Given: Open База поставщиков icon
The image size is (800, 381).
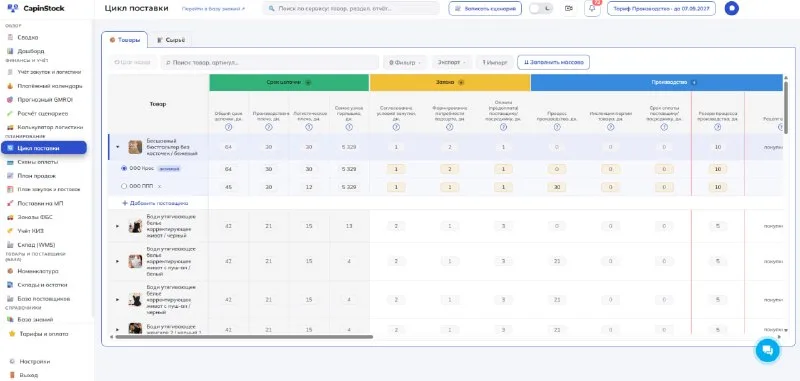Looking at the screenshot, I should pyautogui.click(x=10, y=299).
